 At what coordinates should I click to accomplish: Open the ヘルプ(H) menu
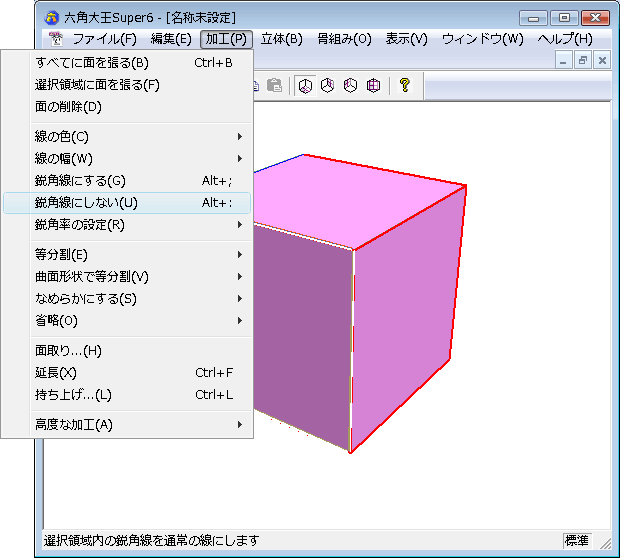(565, 39)
